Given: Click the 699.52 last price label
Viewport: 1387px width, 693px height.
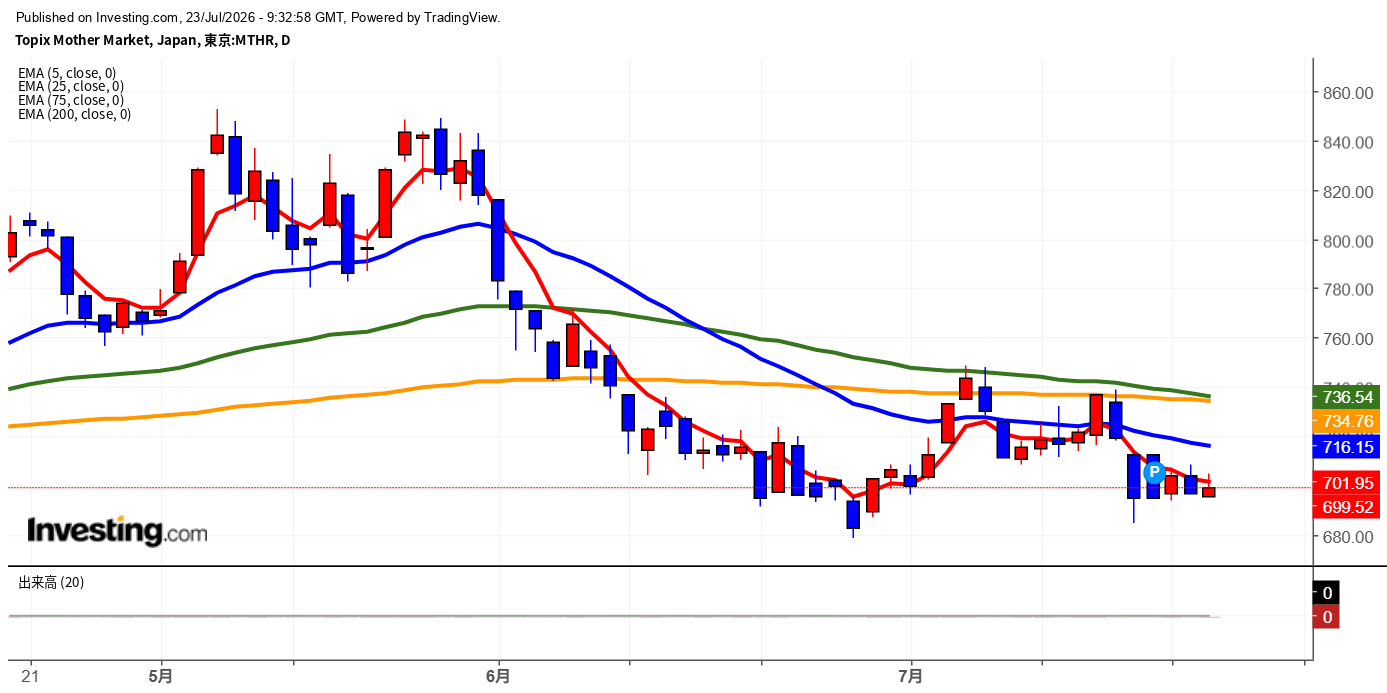Looking at the screenshot, I should (1346, 507).
